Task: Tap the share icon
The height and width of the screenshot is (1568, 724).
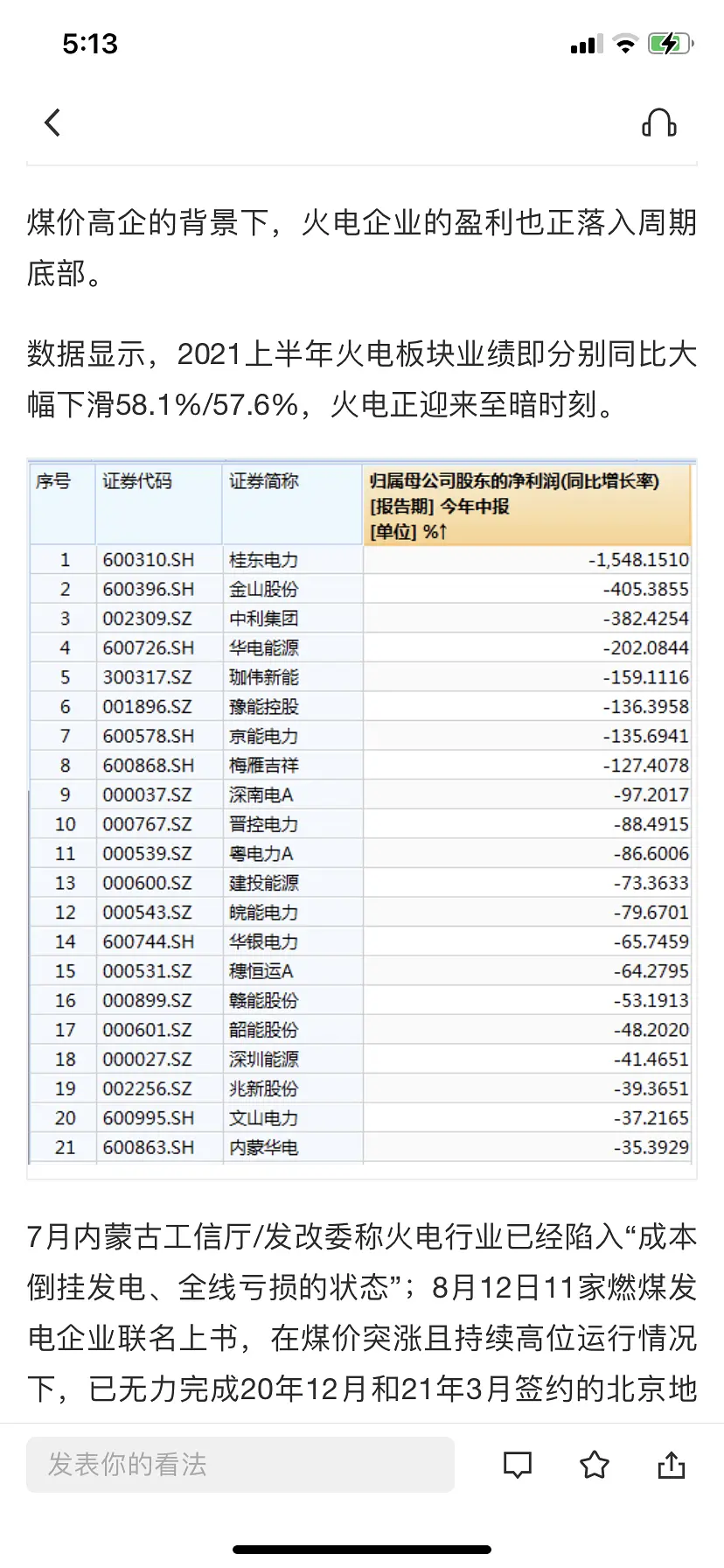Action: coord(671,1465)
